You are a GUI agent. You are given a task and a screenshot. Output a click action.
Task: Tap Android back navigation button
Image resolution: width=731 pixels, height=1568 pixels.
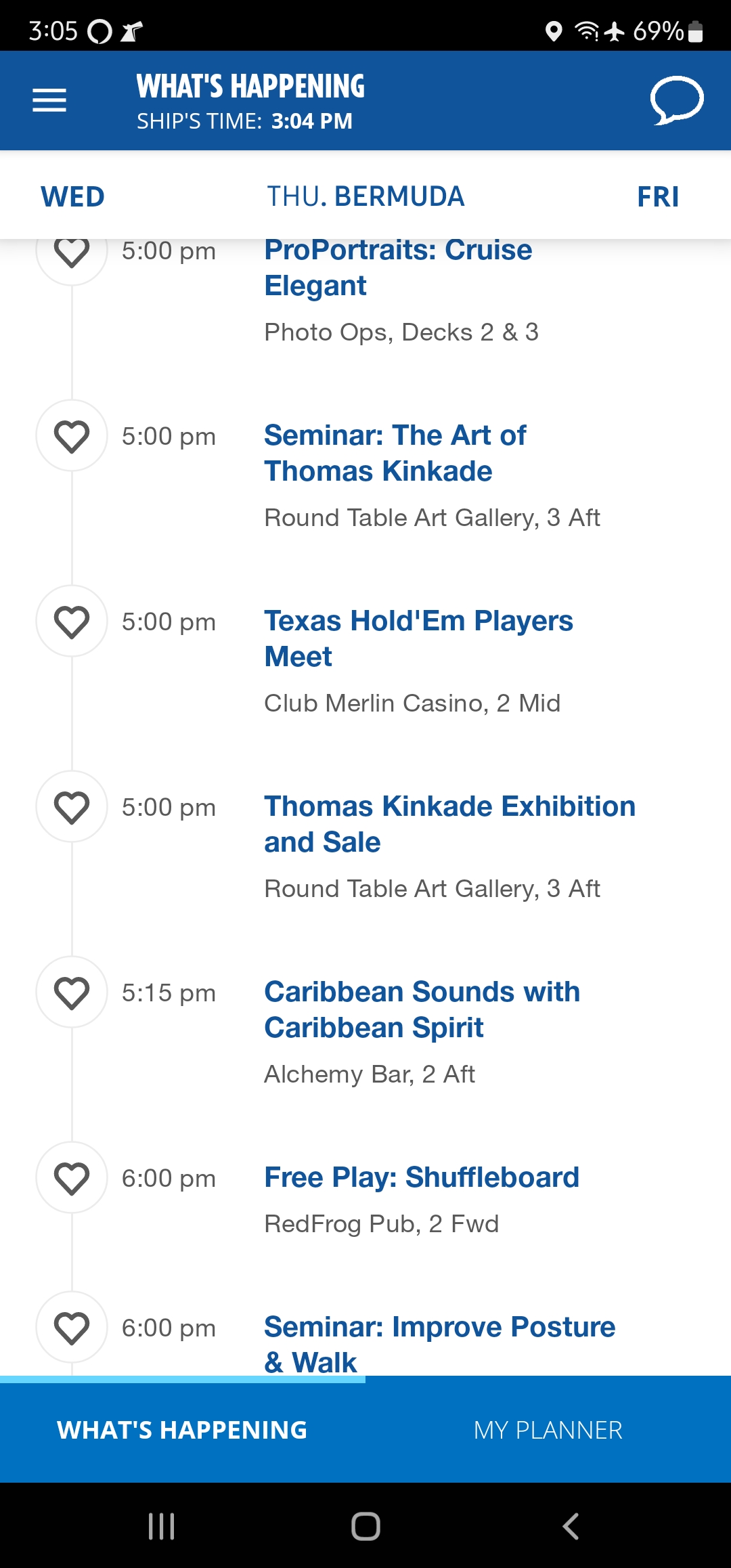[x=571, y=1526]
